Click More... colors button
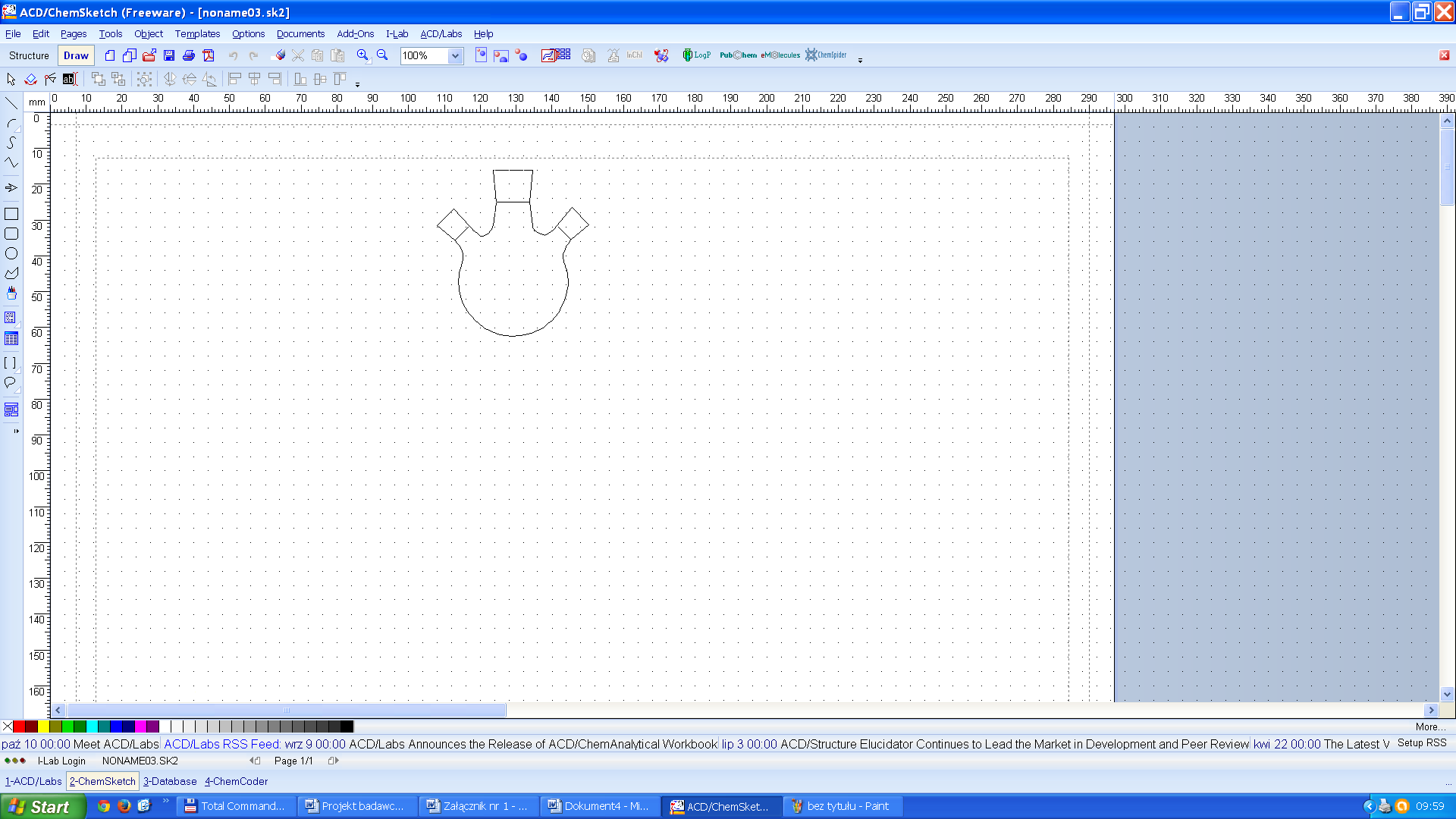The image size is (1456, 819). pyautogui.click(x=1430, y=726)
